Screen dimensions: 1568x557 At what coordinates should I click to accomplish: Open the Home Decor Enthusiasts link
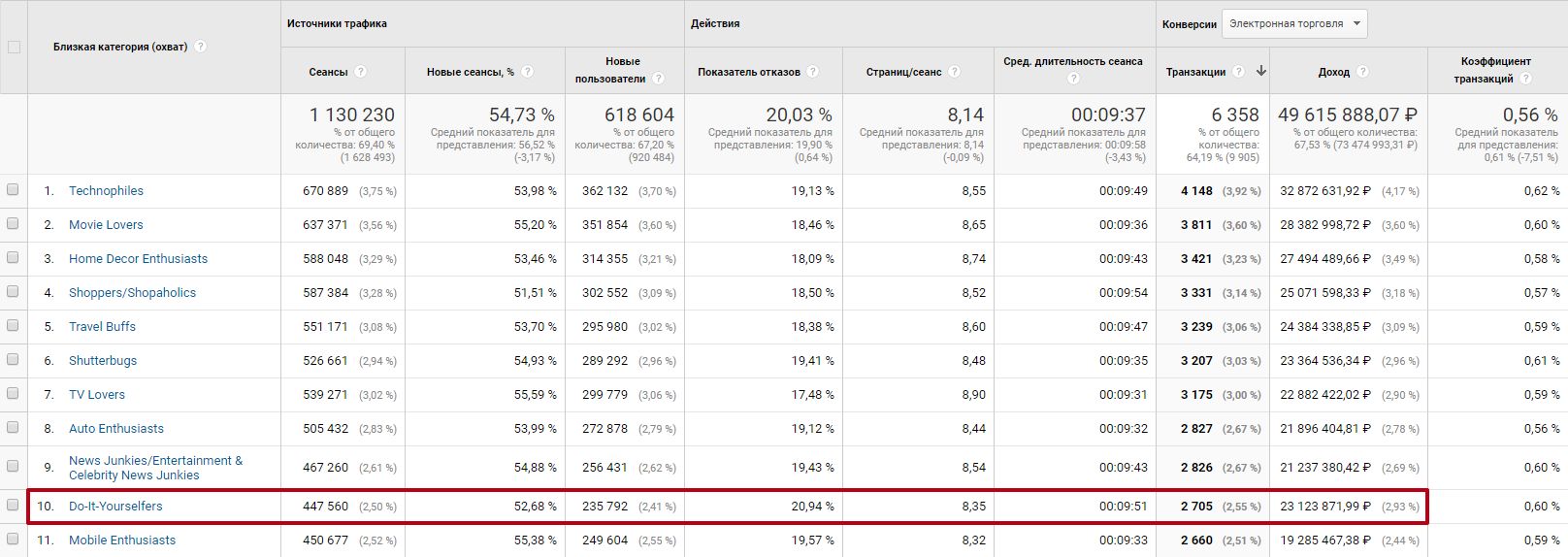138,259
